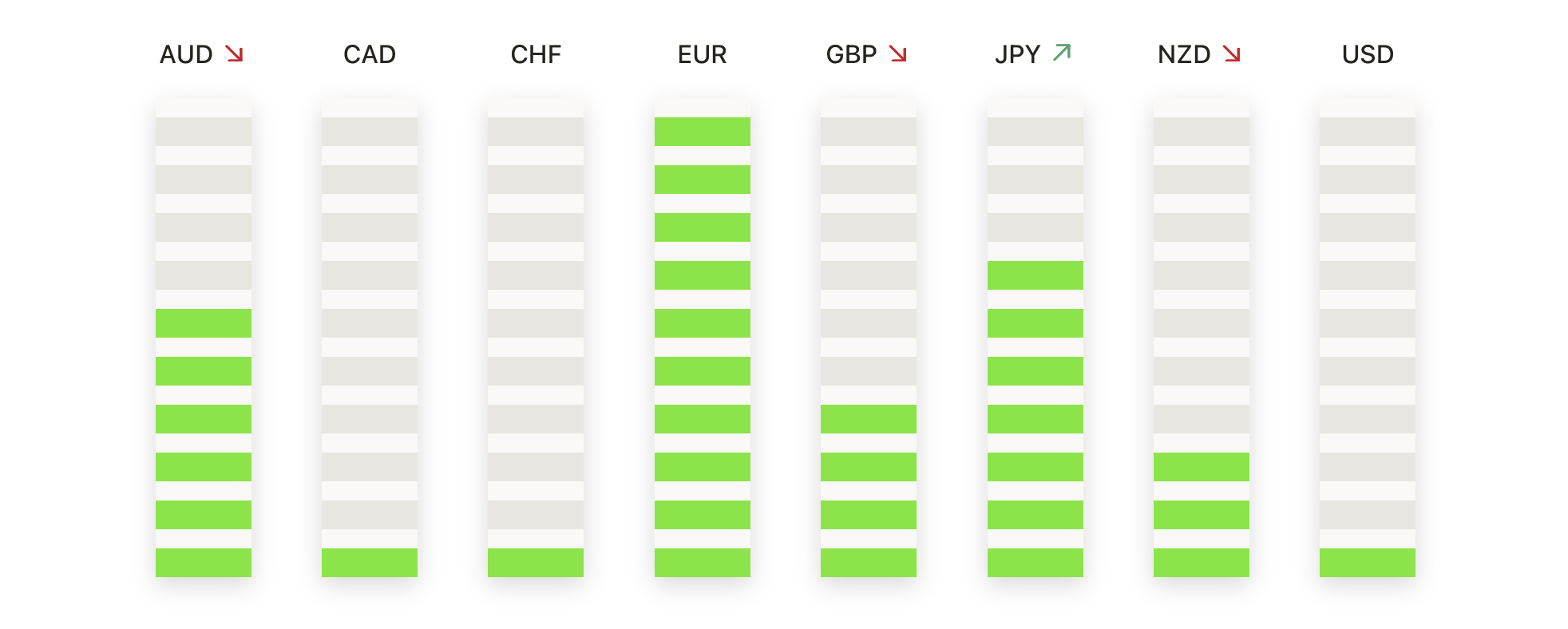Image resolution: width=1568 pixels, height=629 pixels.
Task: Click the topmost green bar in EUR column
Action: click(703, 132)
